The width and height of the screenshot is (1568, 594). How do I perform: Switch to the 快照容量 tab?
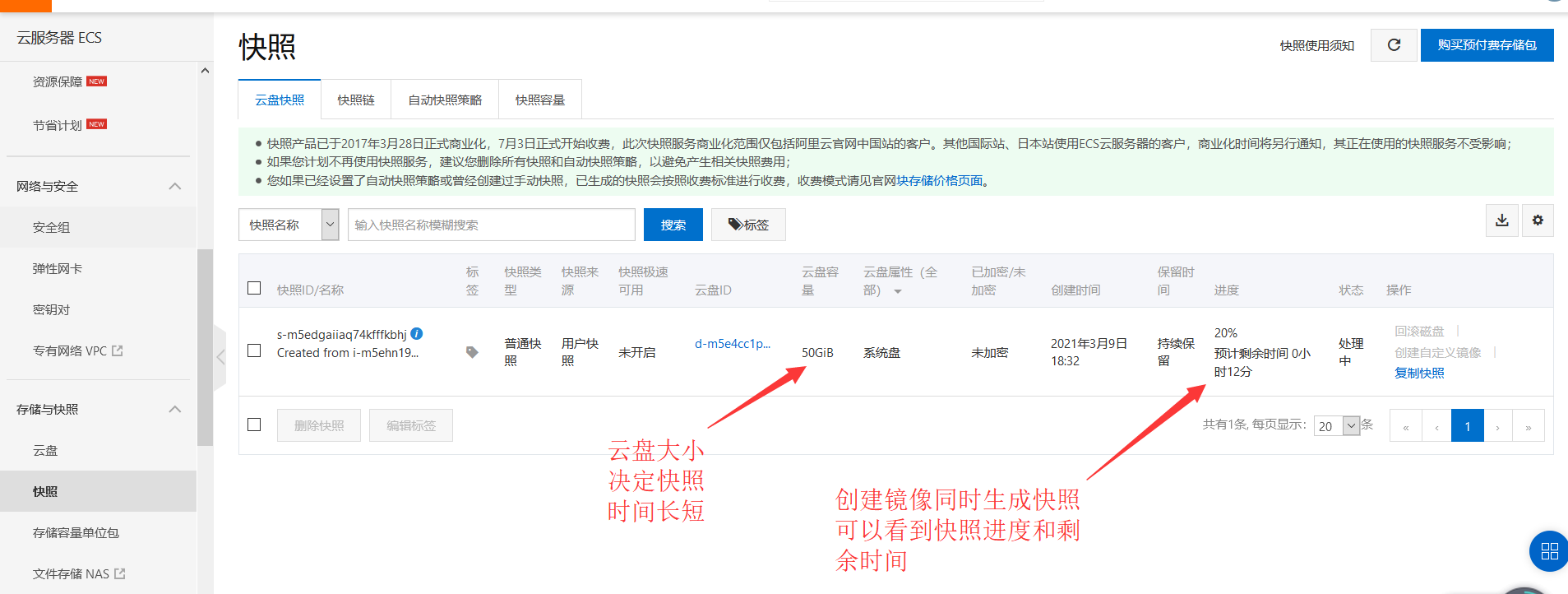[540, 100]
